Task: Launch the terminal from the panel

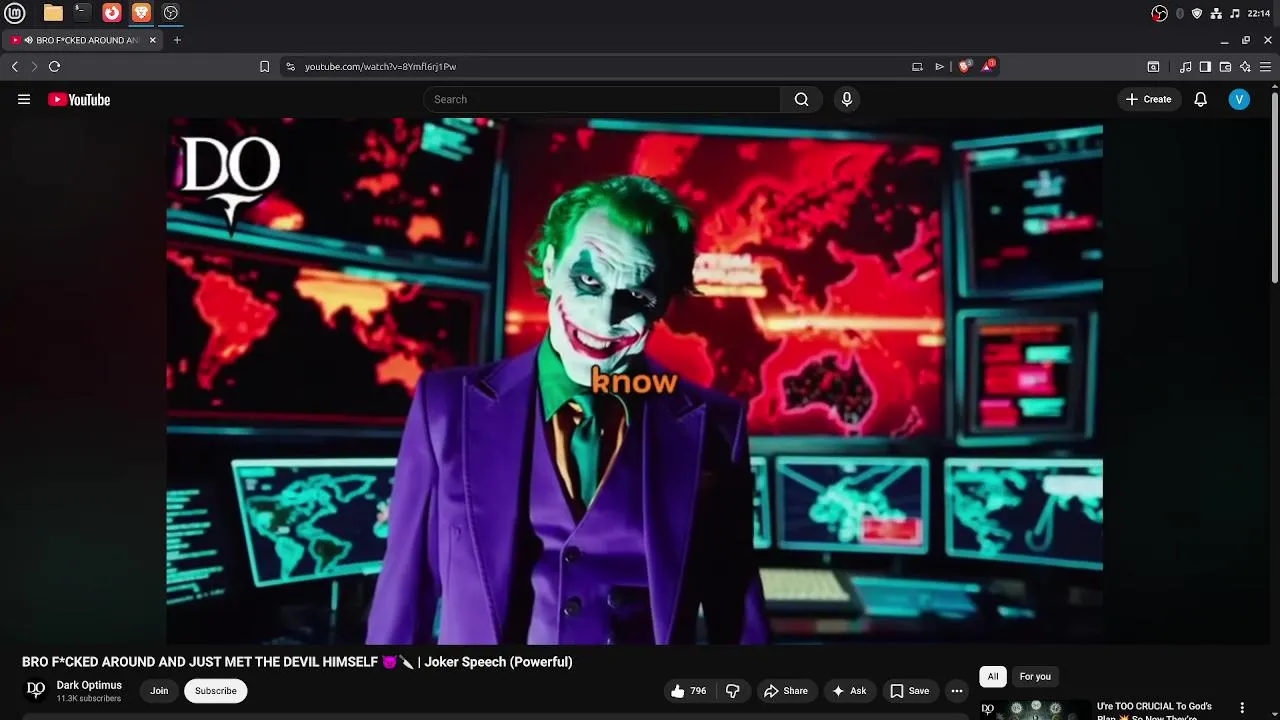Action: coord(82,13)
